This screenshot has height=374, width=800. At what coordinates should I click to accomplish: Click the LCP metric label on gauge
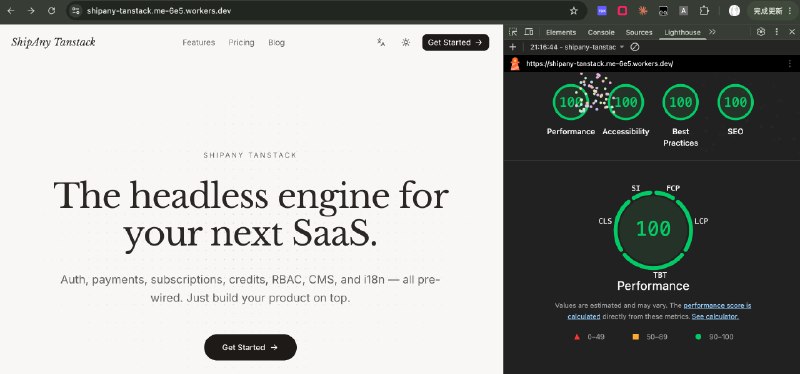coord(701,221)
